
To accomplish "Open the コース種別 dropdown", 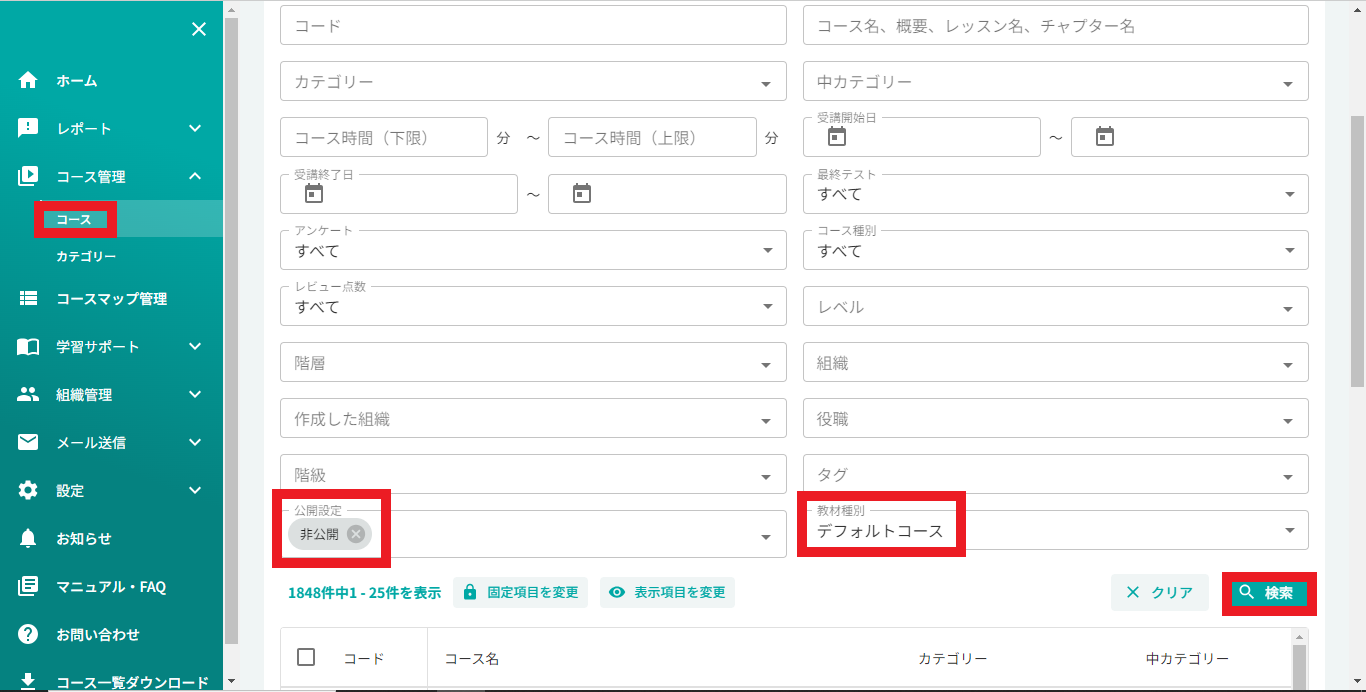I will (1056, 249).
